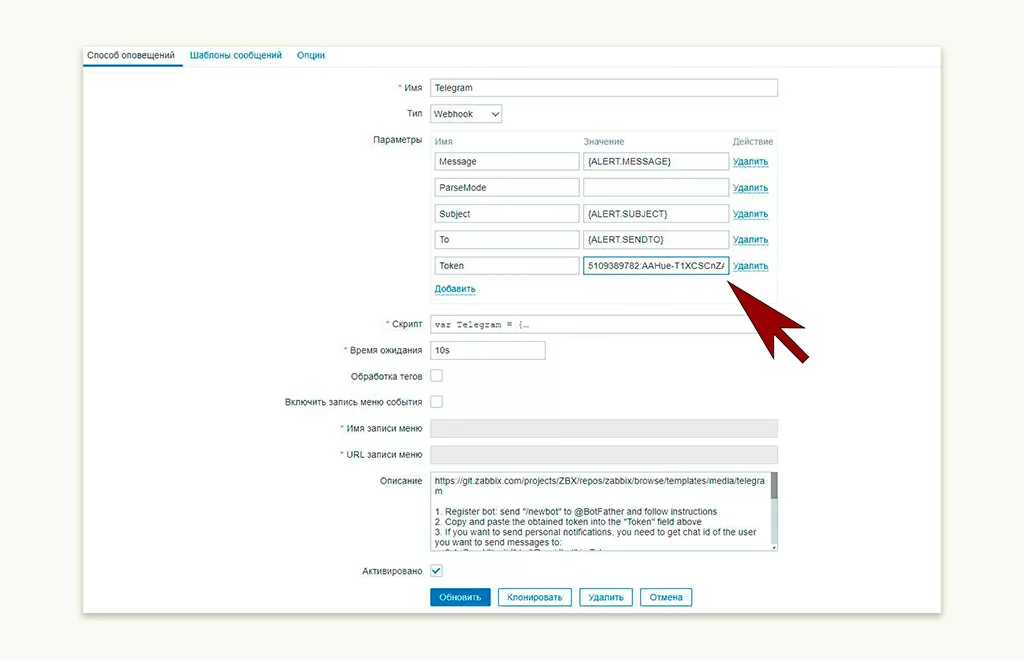Open the Скрипт field with var Telegram
Viewport: 1024px width, 660px height.
coord(590,324)
